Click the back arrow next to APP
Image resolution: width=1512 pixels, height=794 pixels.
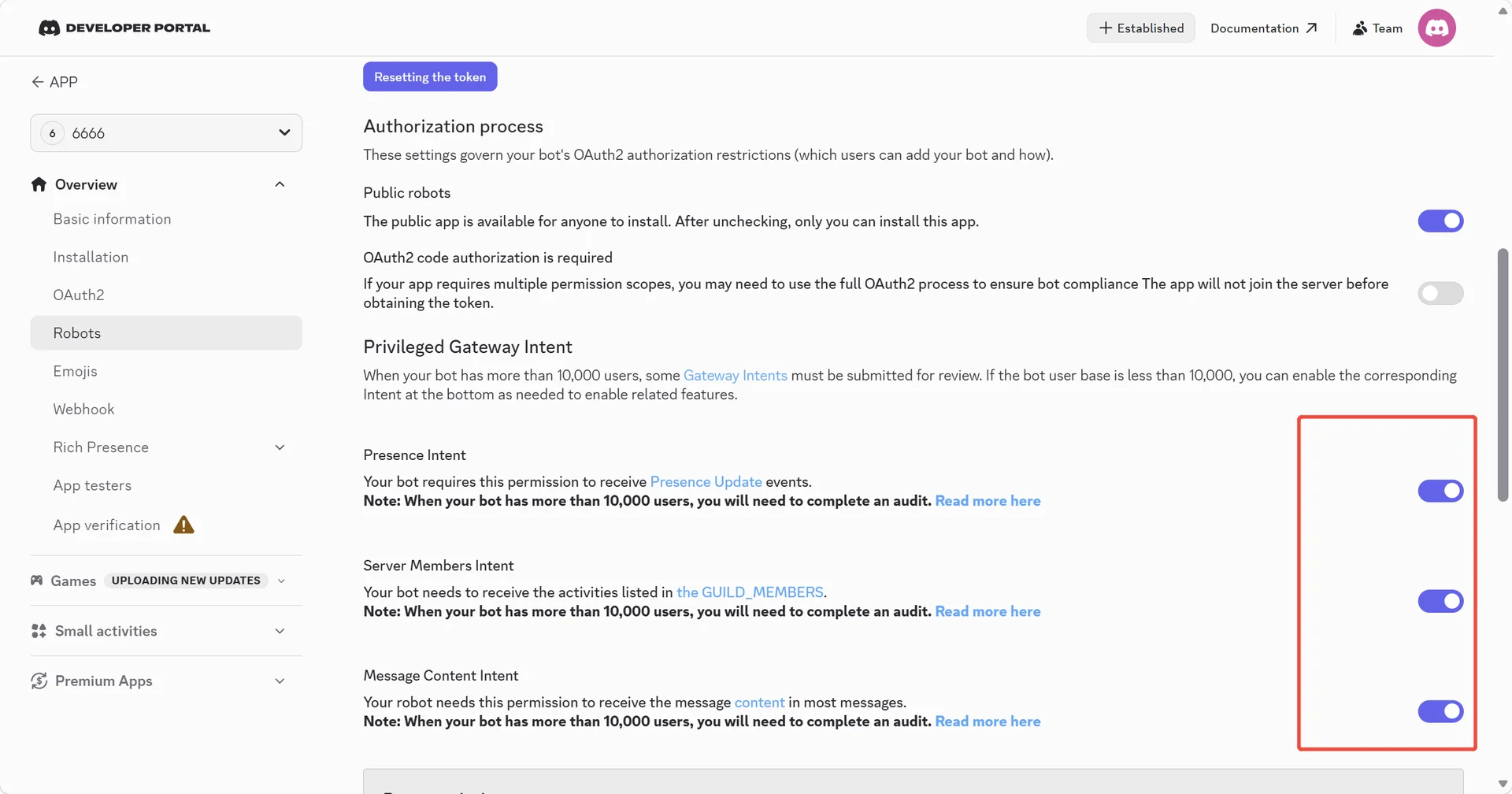click(37, 82)
